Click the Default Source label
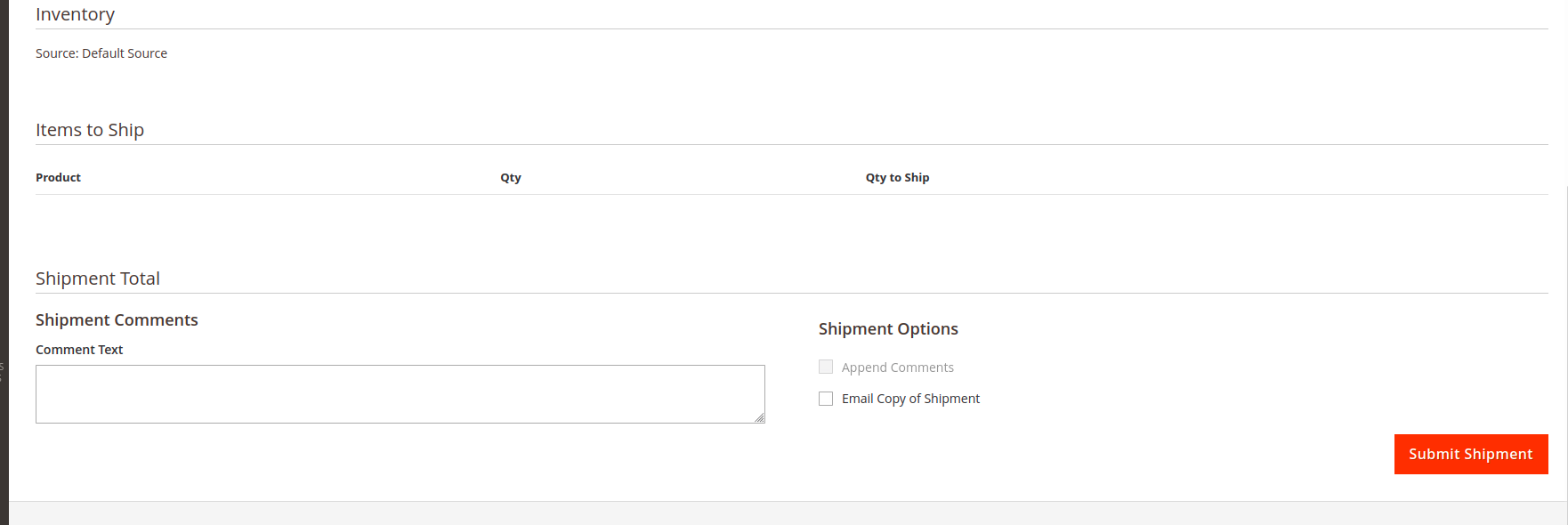 [x=125, y=53]
